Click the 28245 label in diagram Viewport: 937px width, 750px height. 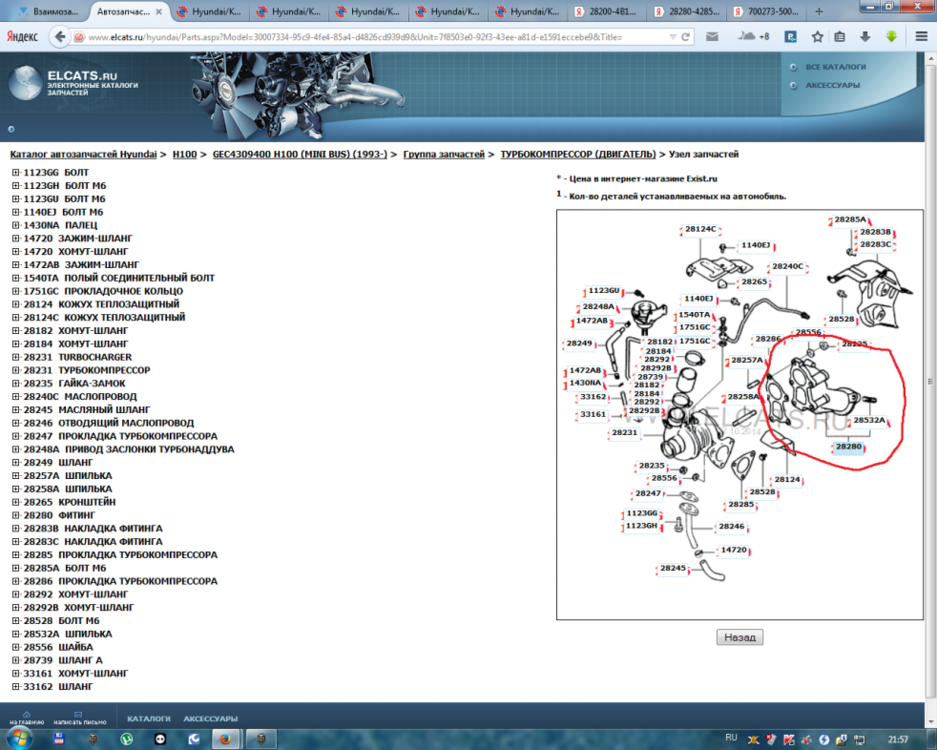tap(672, 568)
